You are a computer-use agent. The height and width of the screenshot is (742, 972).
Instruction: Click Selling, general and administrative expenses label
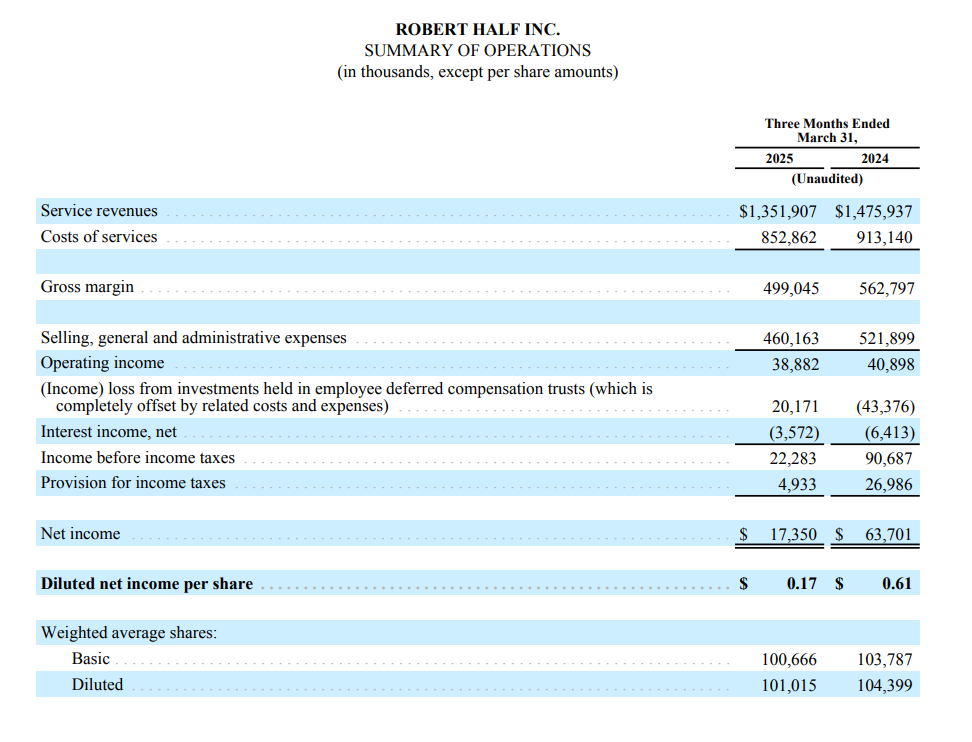pyautogui.click(x=193, y=338)
